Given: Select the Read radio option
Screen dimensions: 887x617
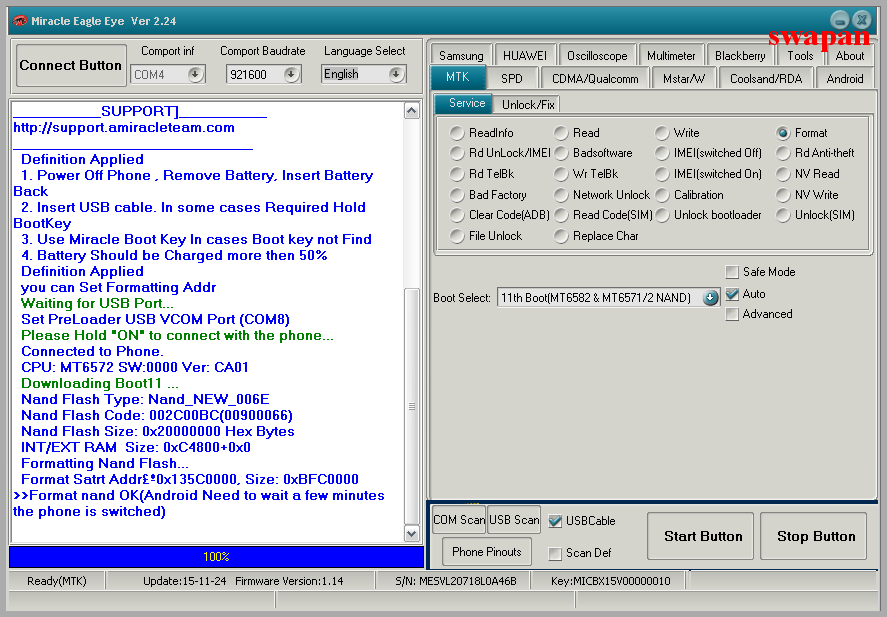Looking at the screenshot, I should [x=561, y=133].
